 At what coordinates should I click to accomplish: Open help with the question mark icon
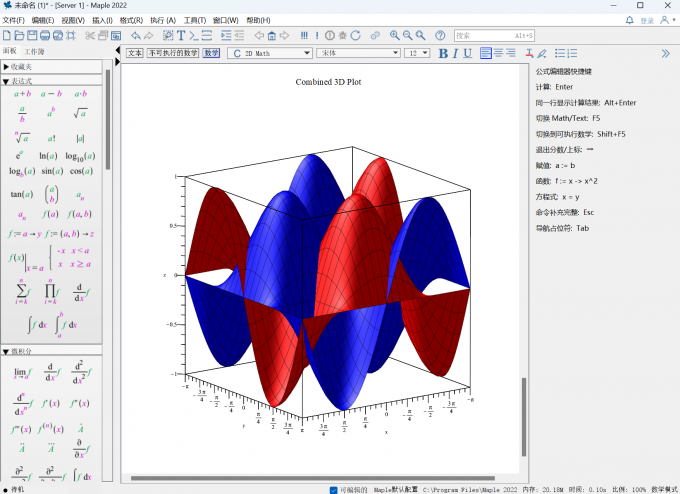(x=440, y=36)
